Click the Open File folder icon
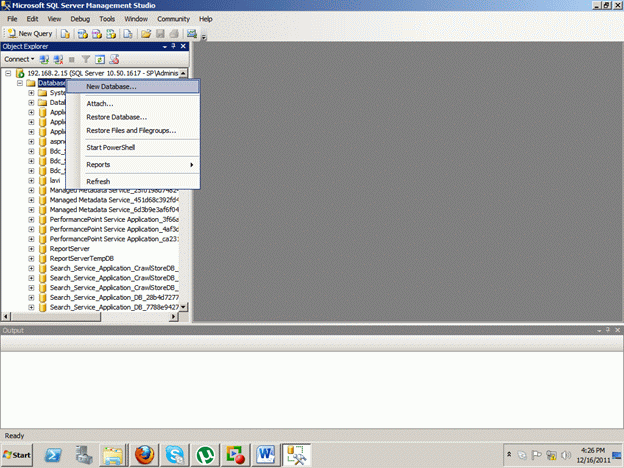Viewport: 624px width, 468px height. coord(146,34)
